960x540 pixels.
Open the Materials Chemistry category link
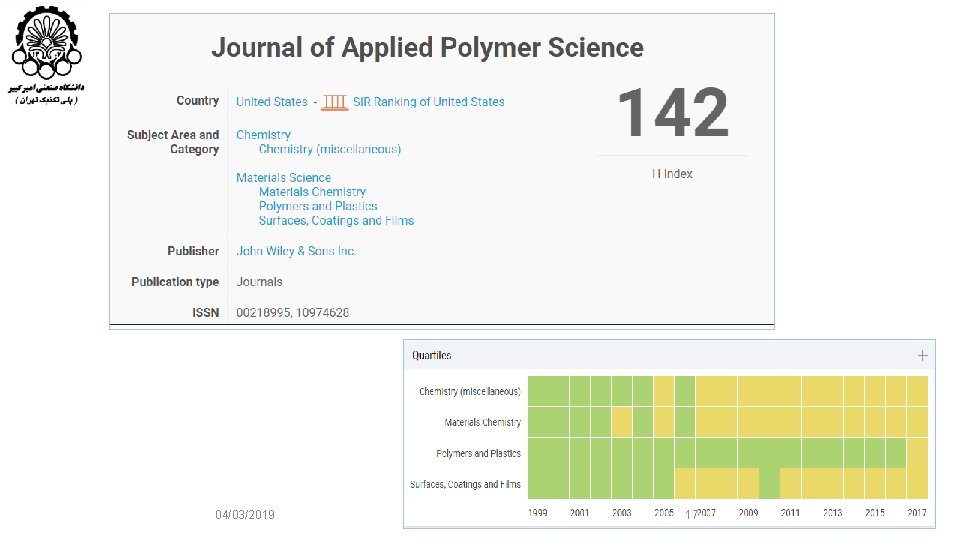312,192
